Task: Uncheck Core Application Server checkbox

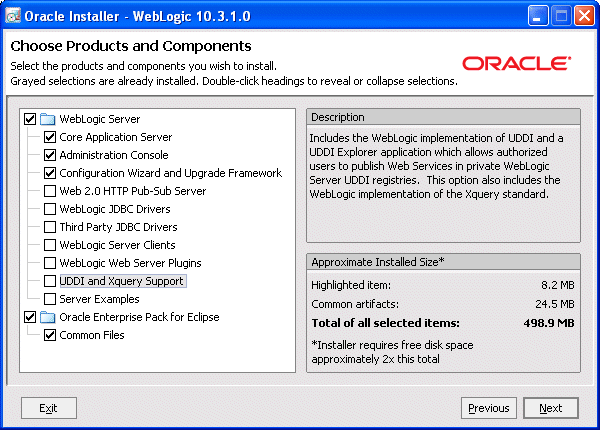Action: 50,137
